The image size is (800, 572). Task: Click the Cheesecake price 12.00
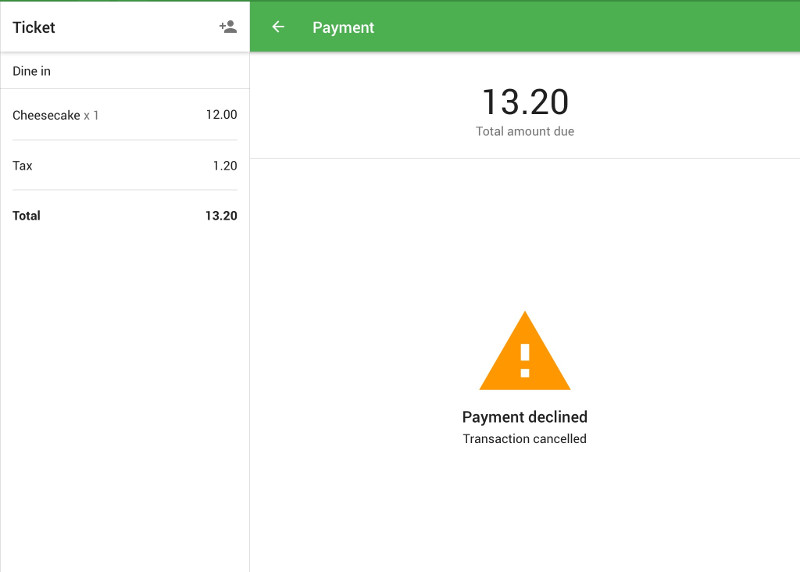[x=221, y=115]
